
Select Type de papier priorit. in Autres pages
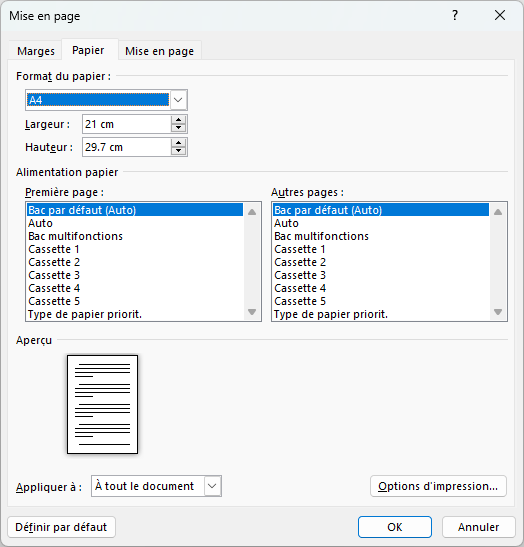pyautogui.click(x=381, y=314)
